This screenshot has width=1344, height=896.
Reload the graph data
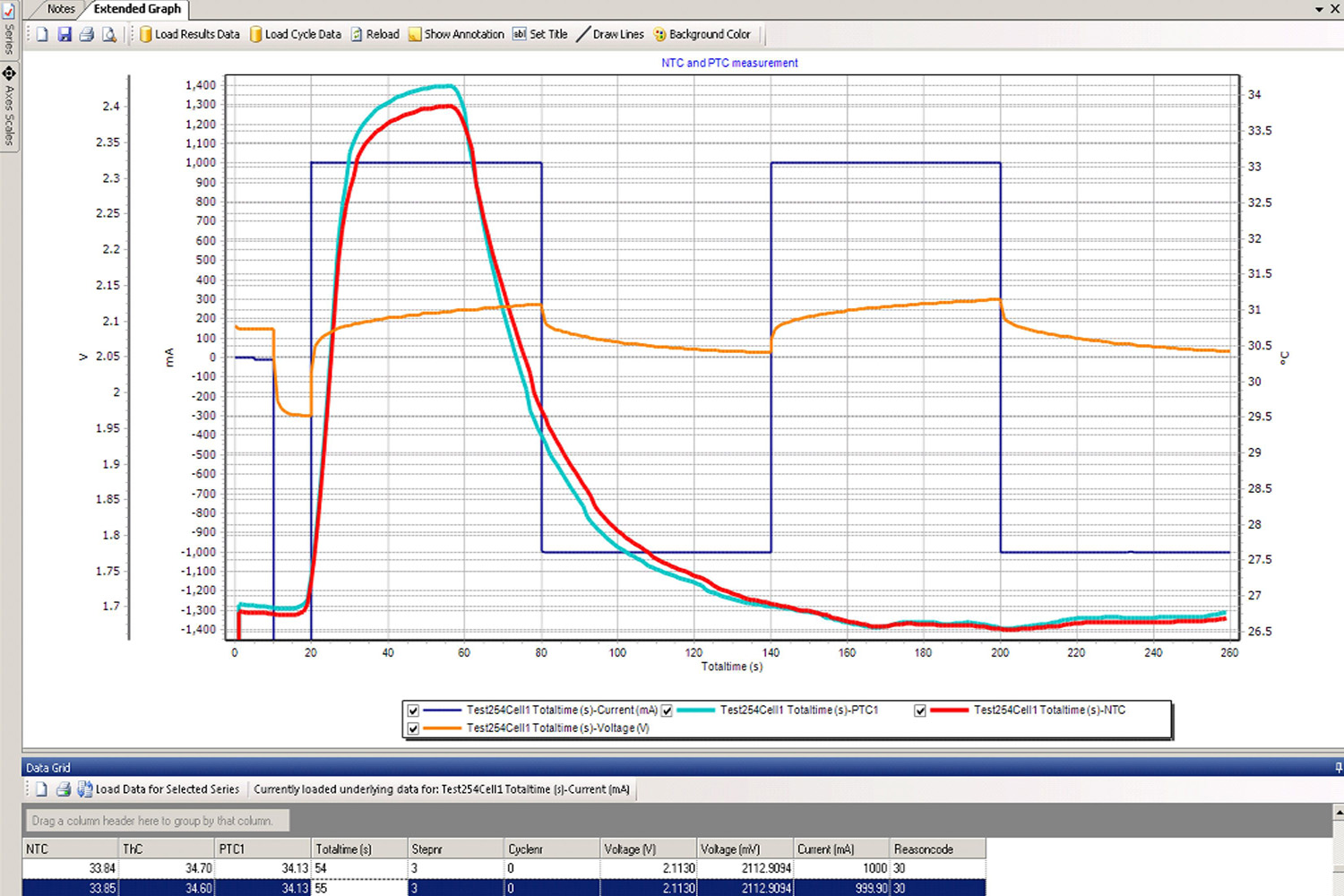[x=375, y=34]
